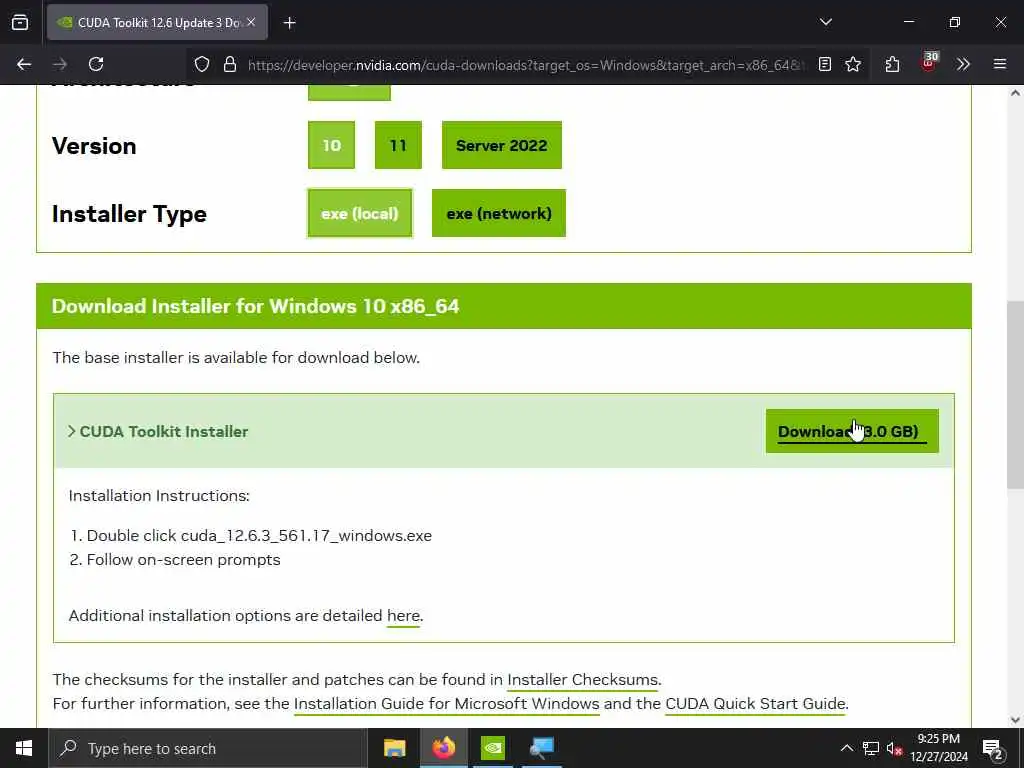1024x768 pixels.
Task: Open File Explorer from the taskbar
Action: [x=394, y=748]
